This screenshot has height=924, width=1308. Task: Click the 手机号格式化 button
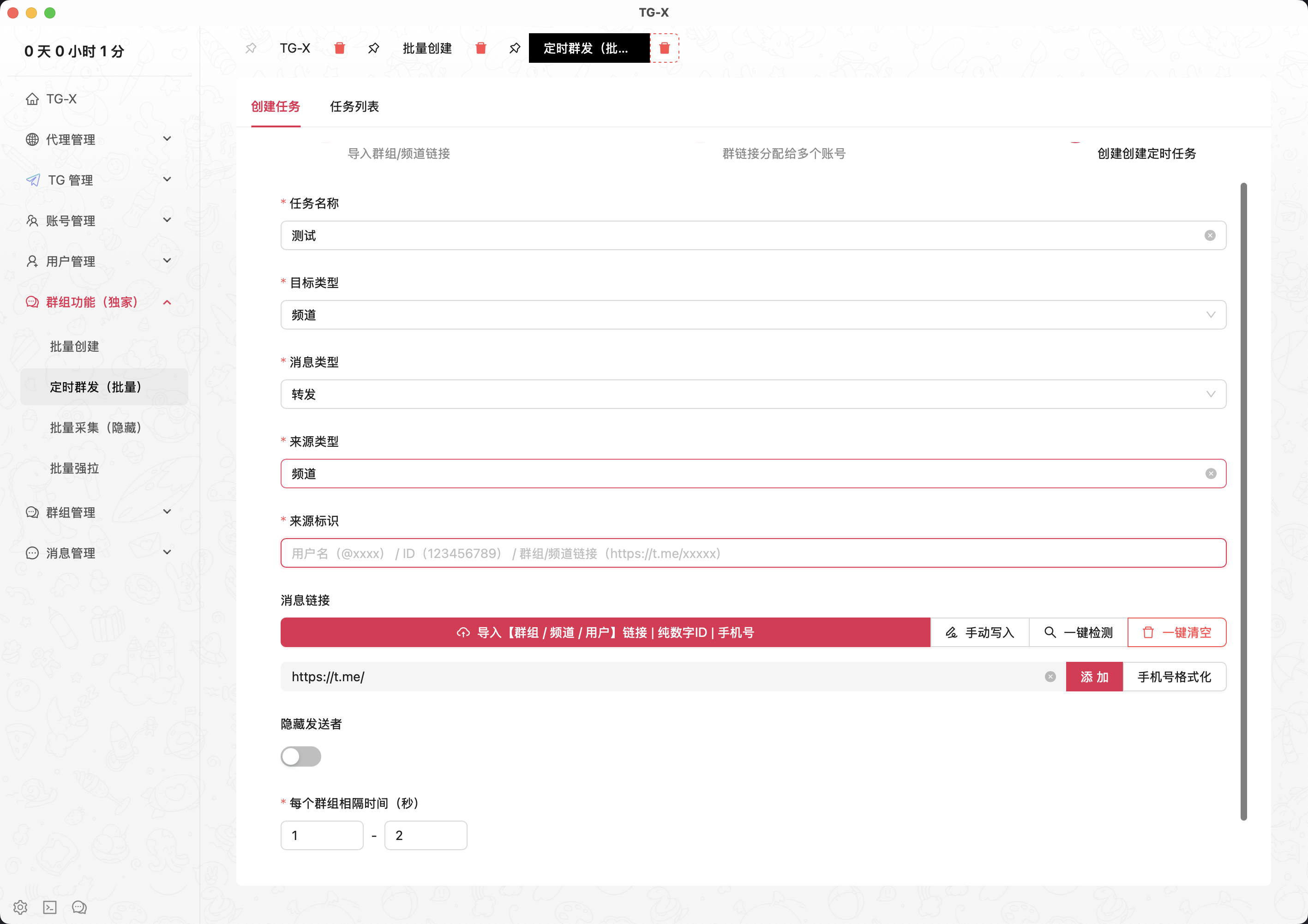(1174, 677)
